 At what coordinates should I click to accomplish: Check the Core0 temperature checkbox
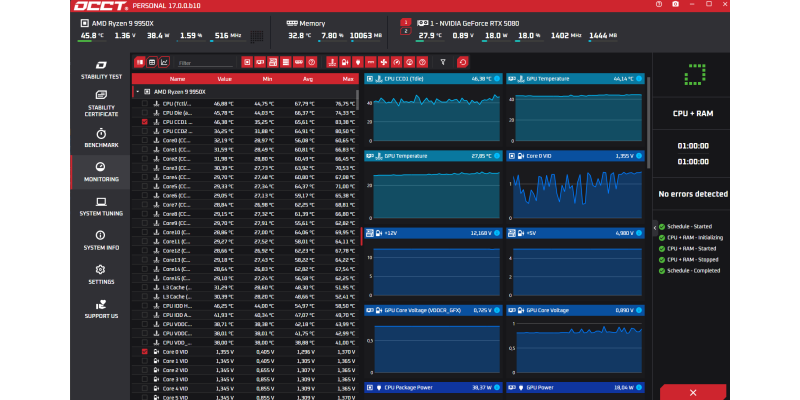tap(145, 140)
